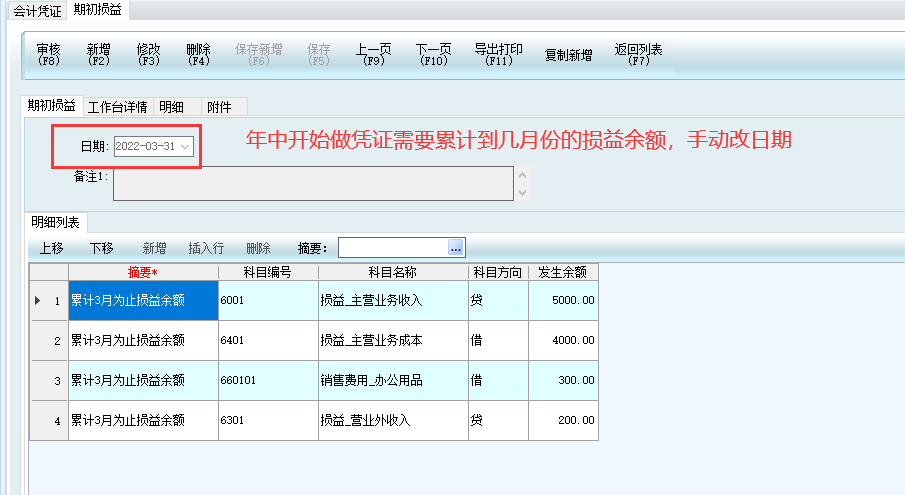
Task: Click the 删除 (F4) toolbar button
Action: coord(198,55)
